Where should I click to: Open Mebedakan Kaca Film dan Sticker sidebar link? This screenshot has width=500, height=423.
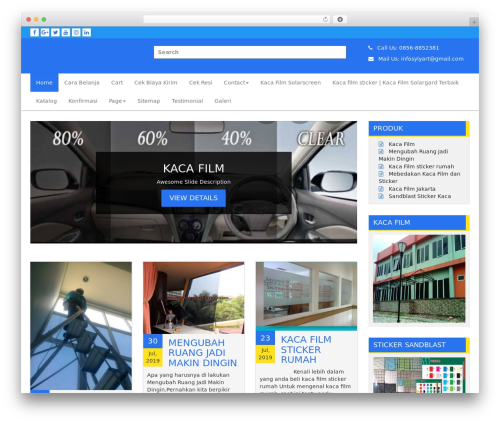pos(419,177)
